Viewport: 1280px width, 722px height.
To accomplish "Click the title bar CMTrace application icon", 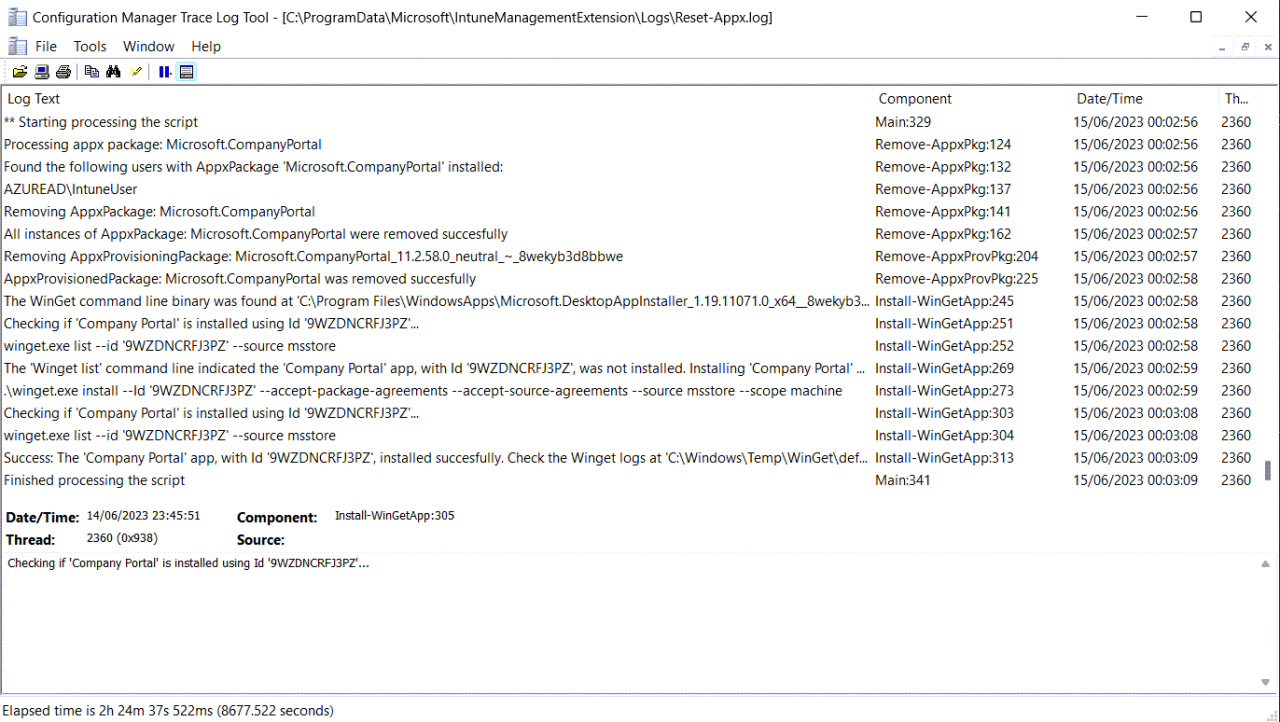I will [17, 17].
